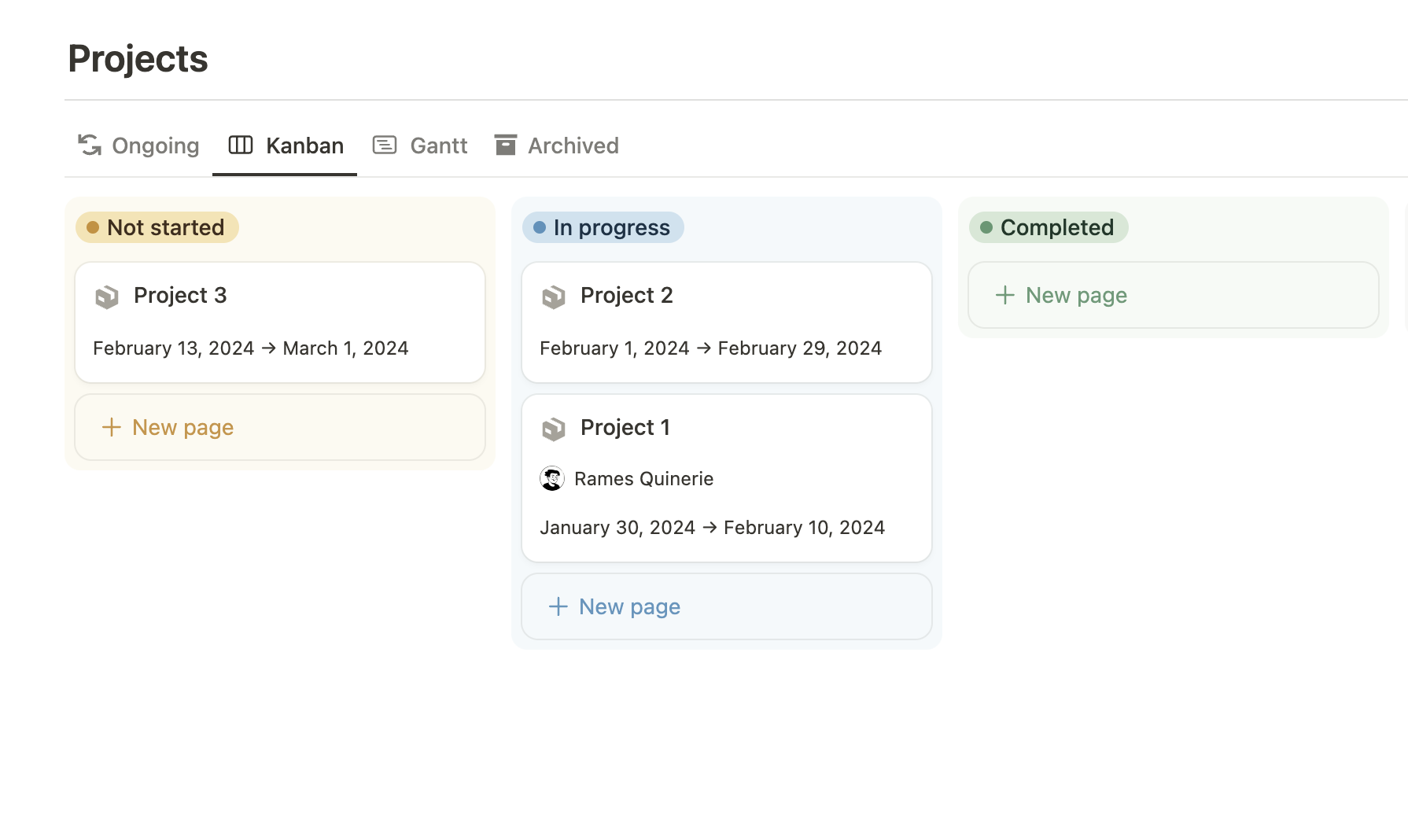Click the Ongoing view refresh icon
This screenshot has width=1408, height=840.
coord(89,145)
